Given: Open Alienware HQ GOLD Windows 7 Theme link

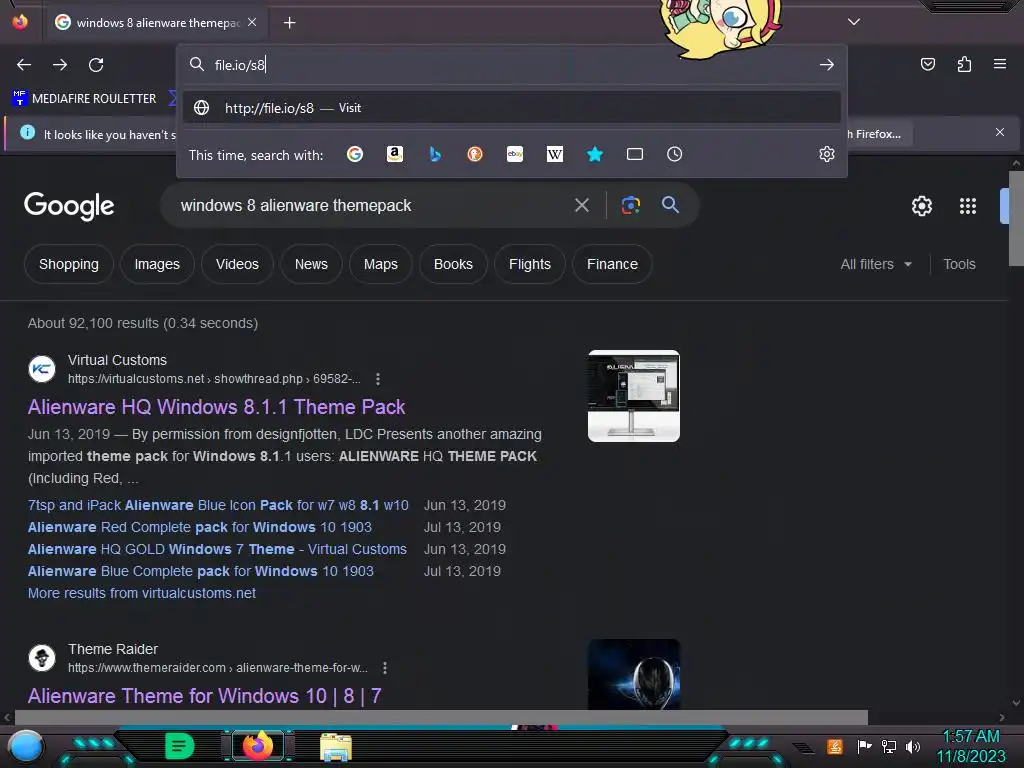Looking at the screenshot, I should [x=217, y=549].
